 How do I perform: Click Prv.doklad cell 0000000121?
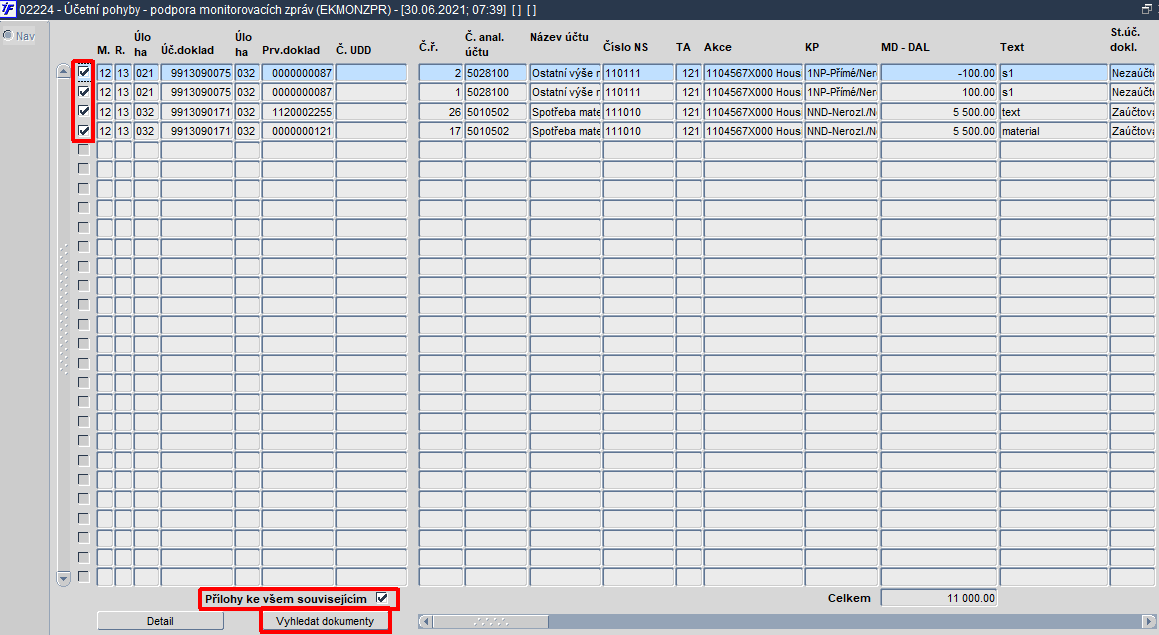298,131
